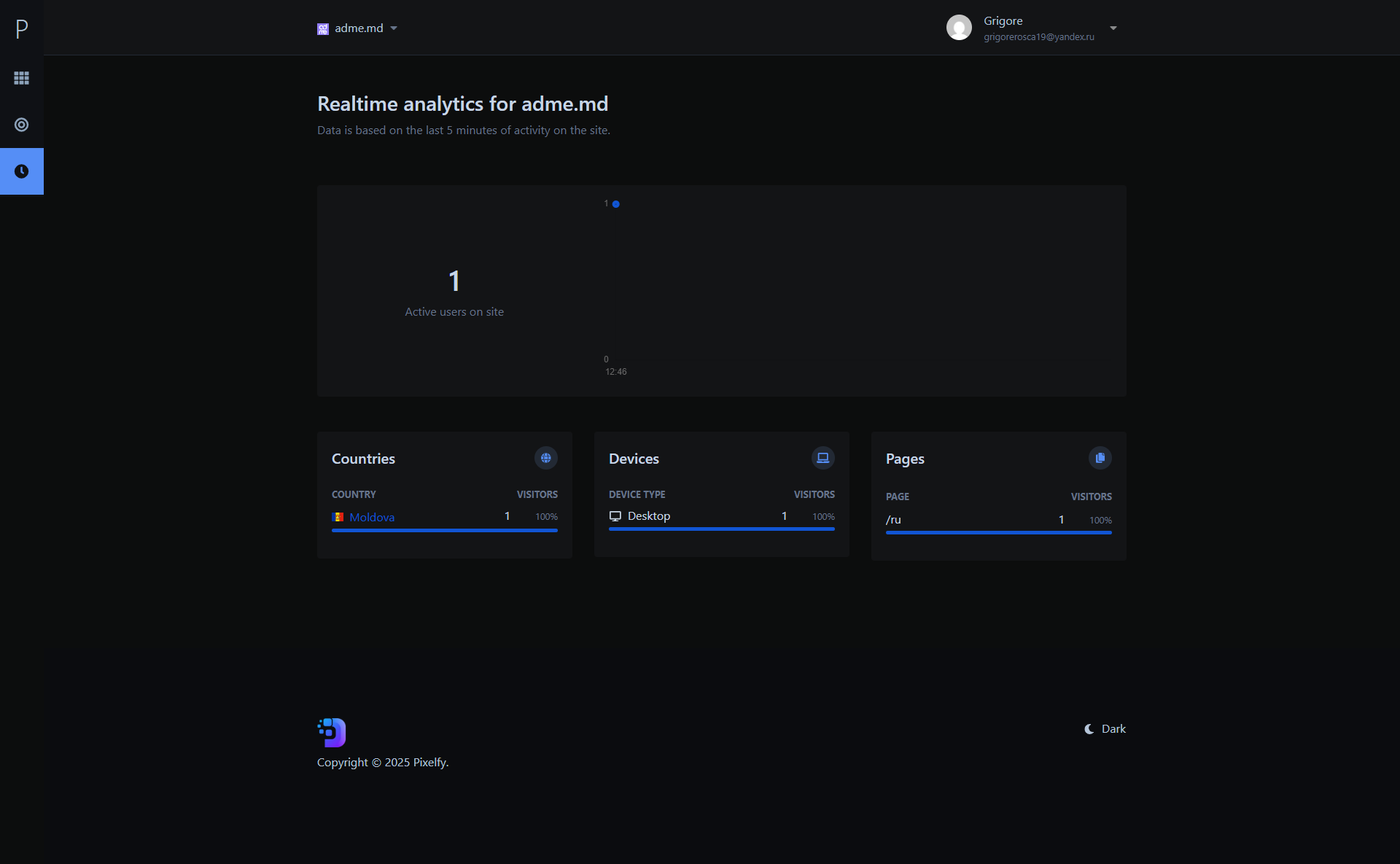Viewport: 1400px width, 864px height.
Task: Click the copy icon in Pages card
Action: [1100, 458]
